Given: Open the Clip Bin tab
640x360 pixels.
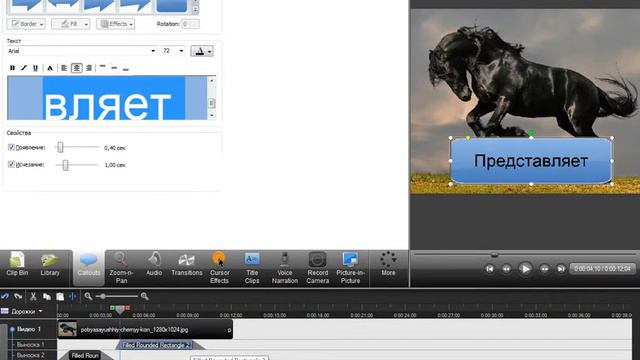Looking at the screenshot, I should 17,264.
